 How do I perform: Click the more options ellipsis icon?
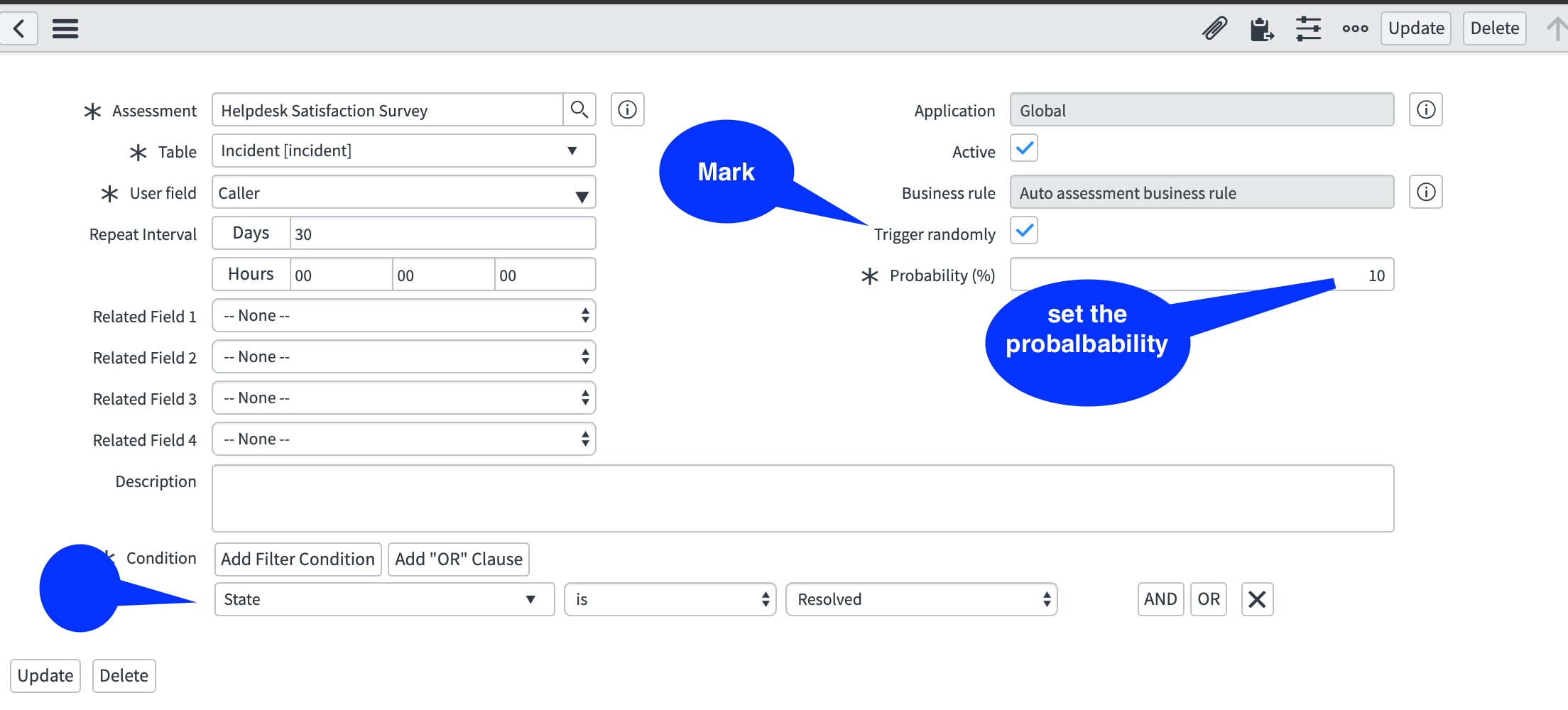pos(1355,28)
